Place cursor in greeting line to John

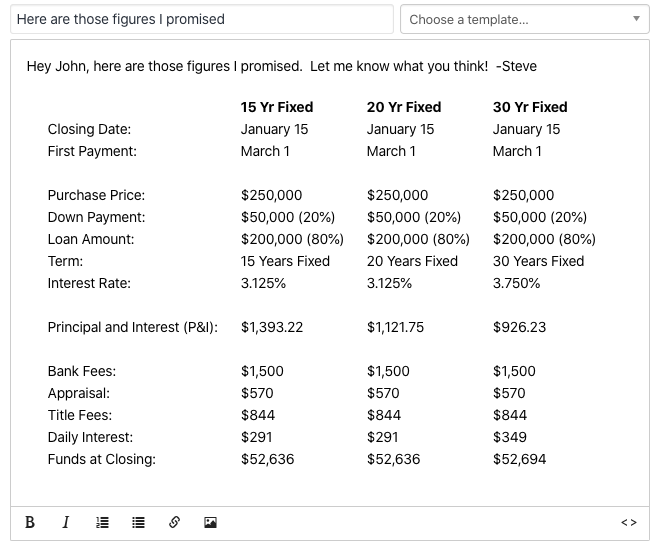pos(282,66)
